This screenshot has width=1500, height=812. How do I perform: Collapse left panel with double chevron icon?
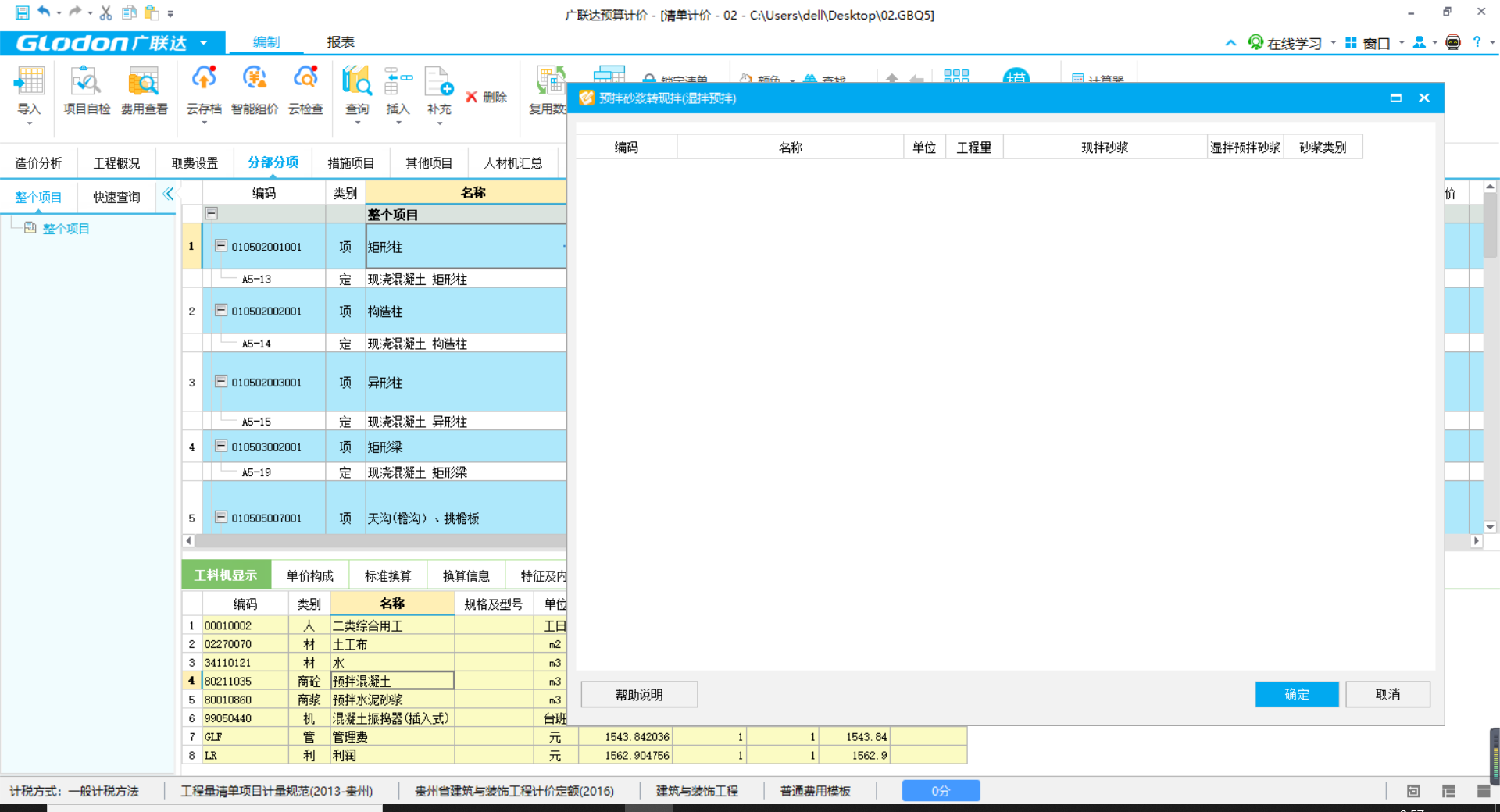click(x=168, y=194)
